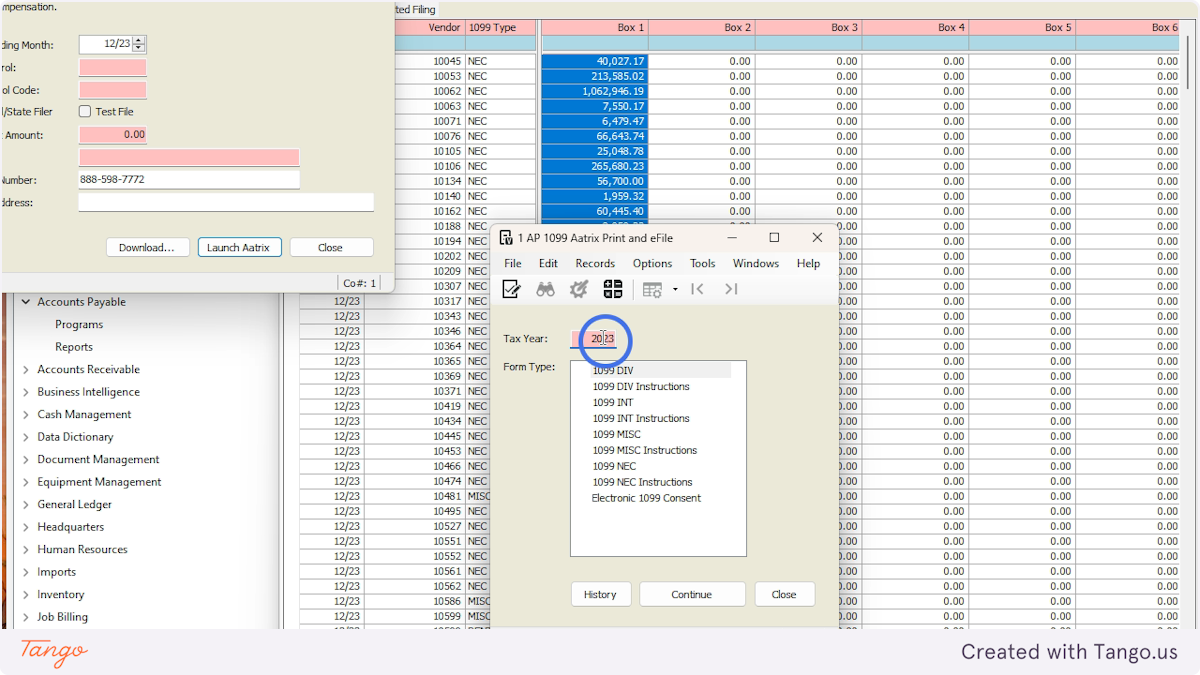This screenshot has height=675, width=1200.
Task: Jump to last record with the right arrow icon
Action: tap(731, 289)
